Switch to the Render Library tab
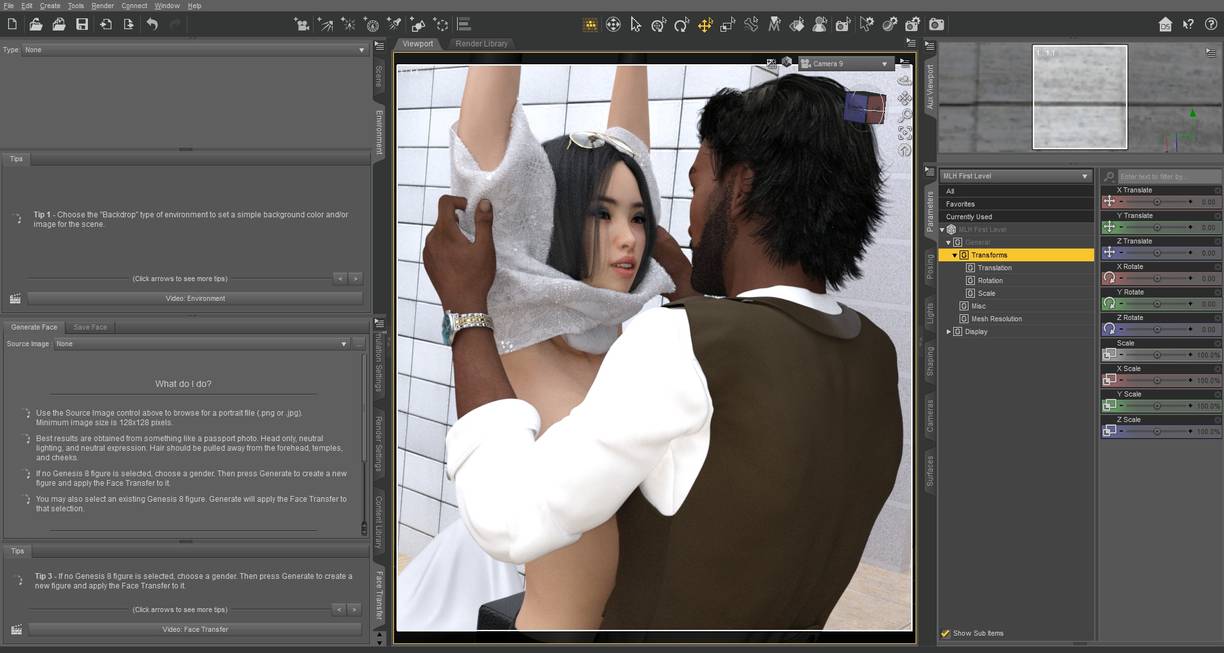This screenshot has height=653, width=1224. coord(481,44)
